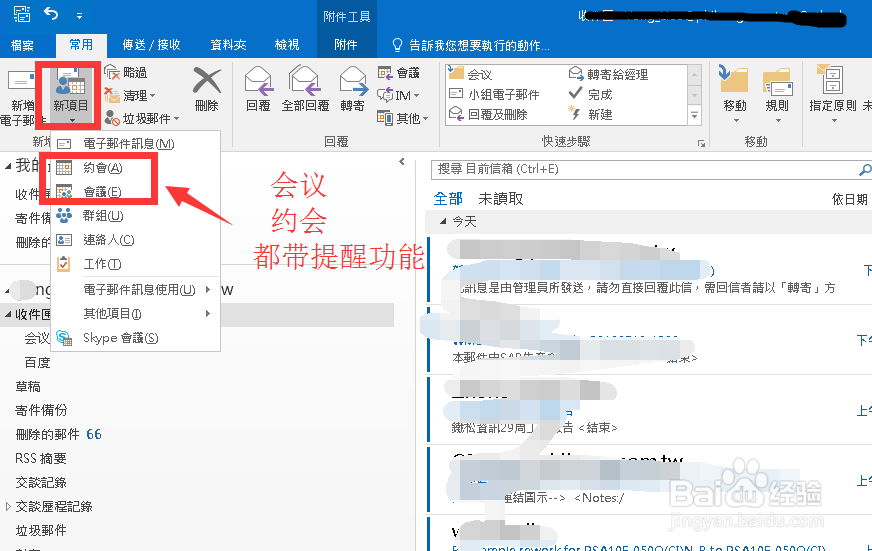872x551 pixels.
Task: Select the 附件 tab
Action: 345,45
